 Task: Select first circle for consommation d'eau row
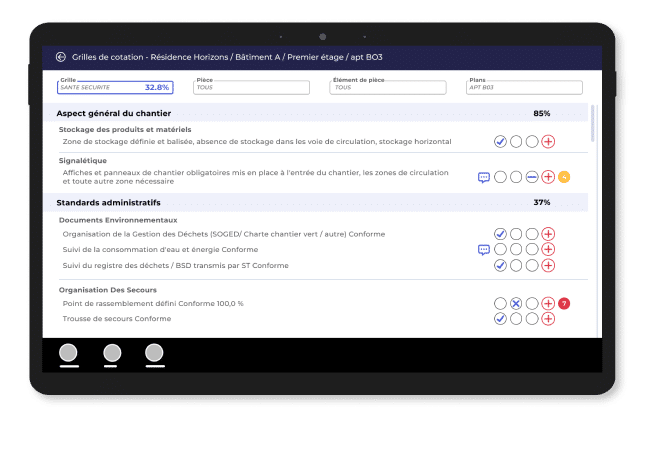[x=500, y=249]
